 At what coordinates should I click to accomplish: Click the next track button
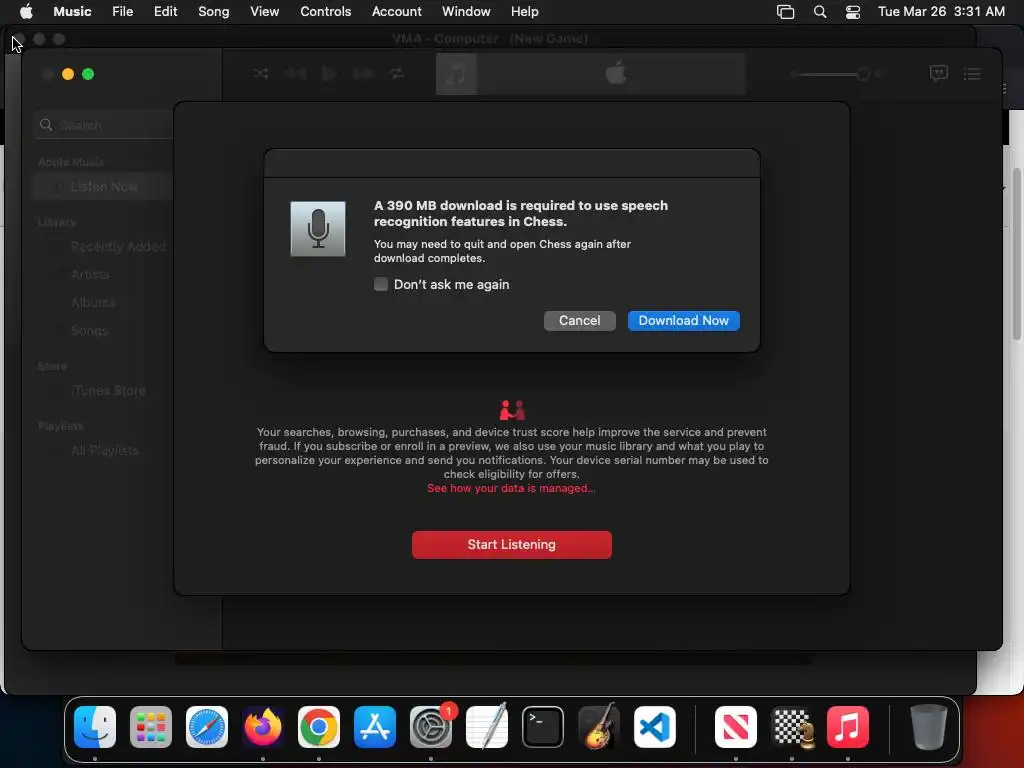tap(364, 73)
